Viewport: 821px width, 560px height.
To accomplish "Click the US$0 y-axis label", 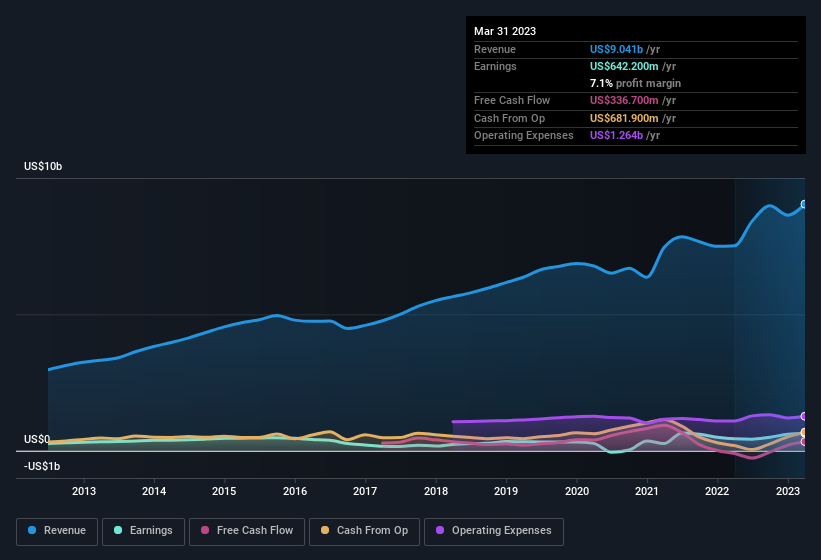I will (37, 439).
